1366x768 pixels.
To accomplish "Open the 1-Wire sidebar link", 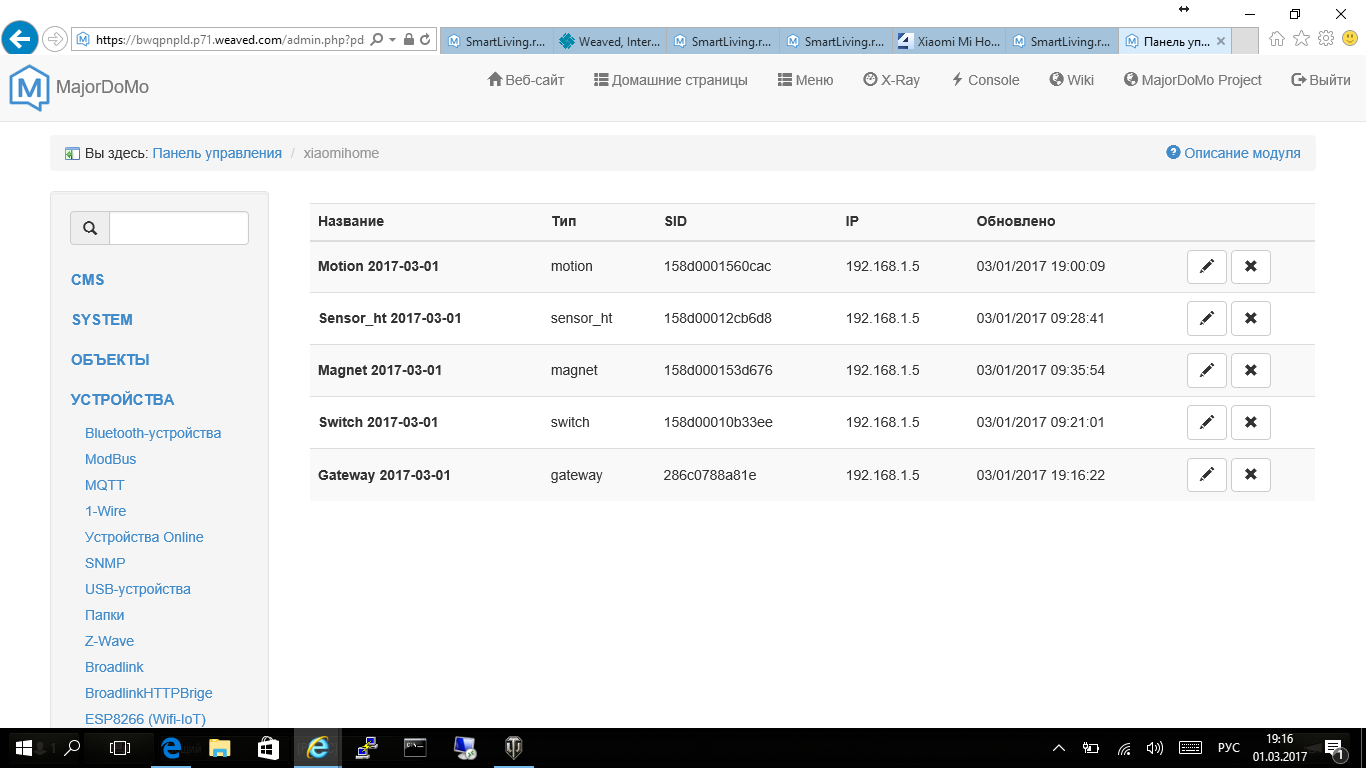I will [106, 511].
